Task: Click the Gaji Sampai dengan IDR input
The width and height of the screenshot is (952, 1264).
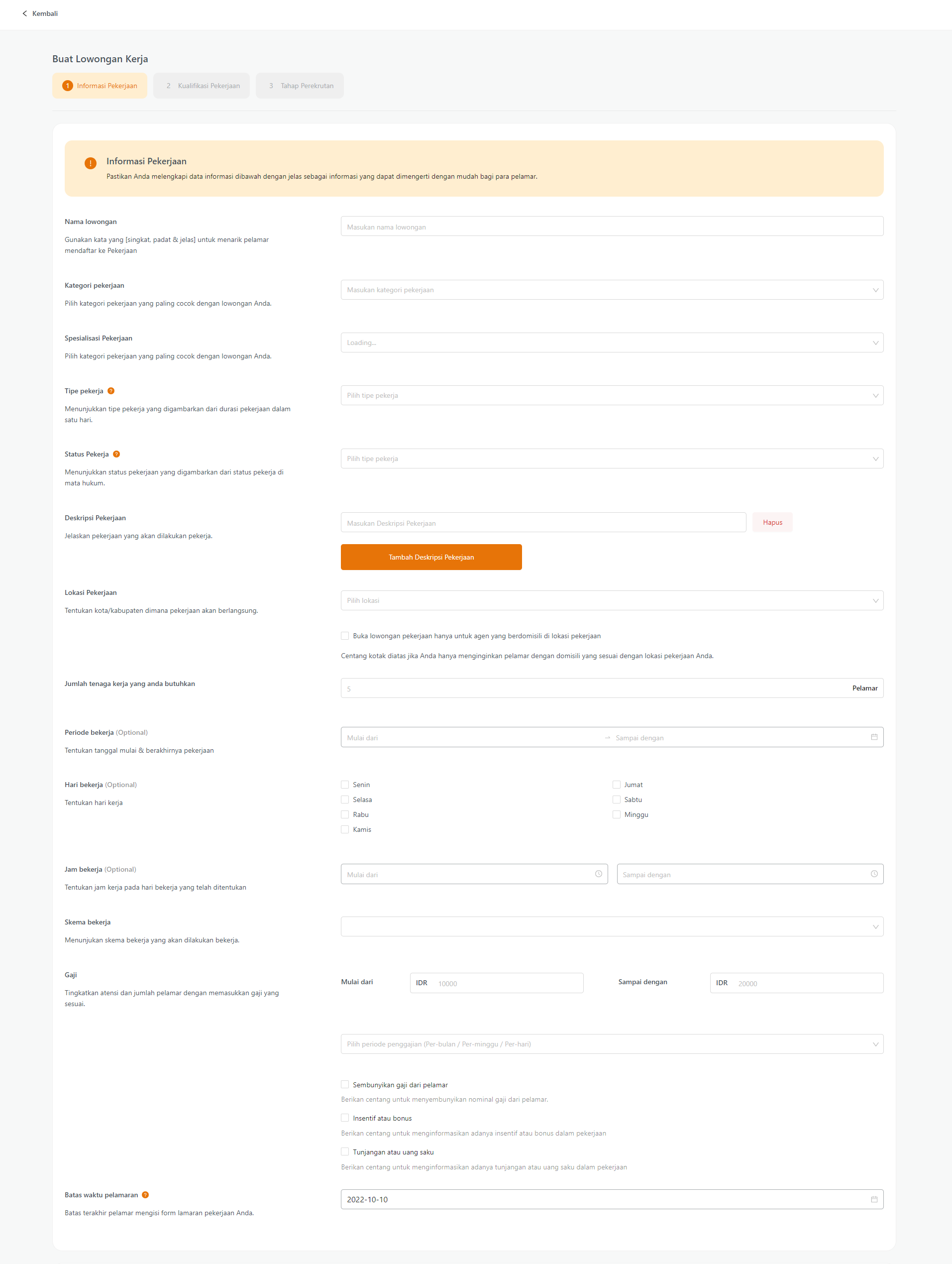Action: pyautogui.click(x=796, y=983)
